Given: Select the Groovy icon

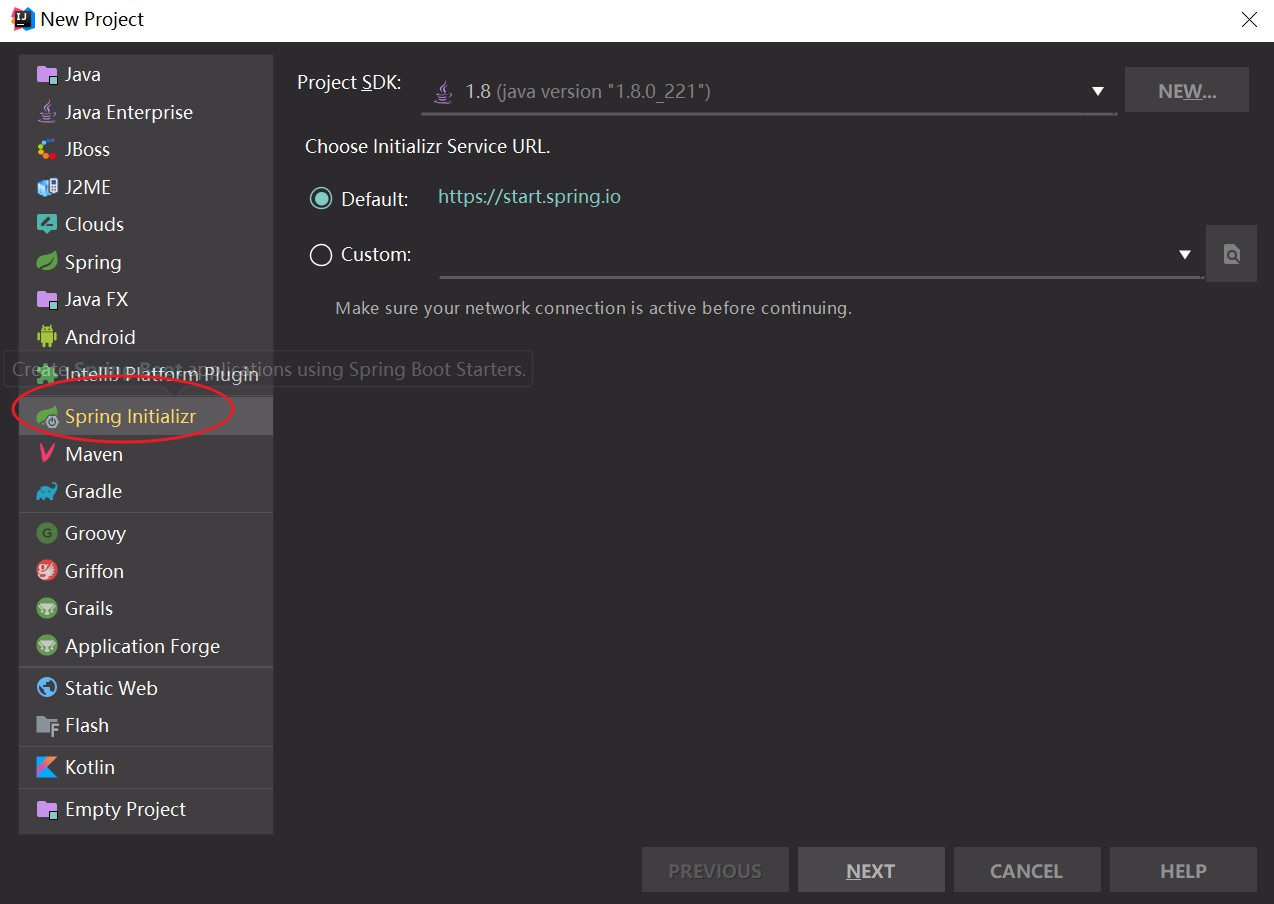Looking at the screenshot, I should click(47, 534).
